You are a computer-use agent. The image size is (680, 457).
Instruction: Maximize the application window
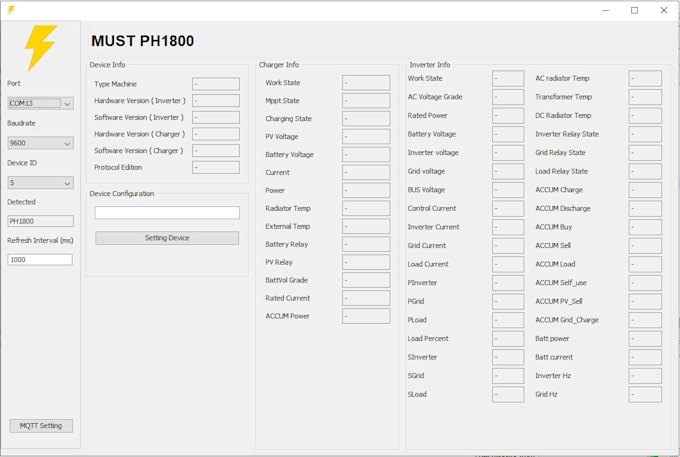point(634,10)
